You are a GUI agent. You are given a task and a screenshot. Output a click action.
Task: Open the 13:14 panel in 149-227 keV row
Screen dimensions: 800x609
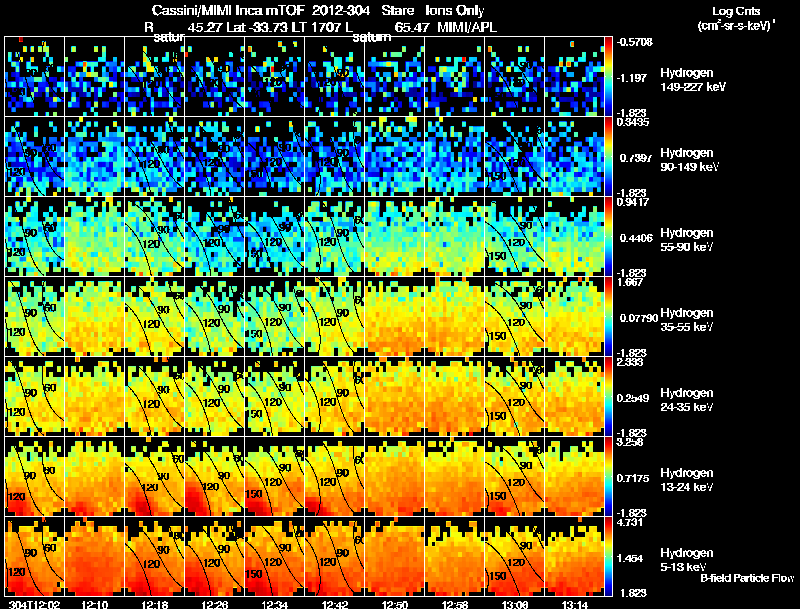pos(575,77)
